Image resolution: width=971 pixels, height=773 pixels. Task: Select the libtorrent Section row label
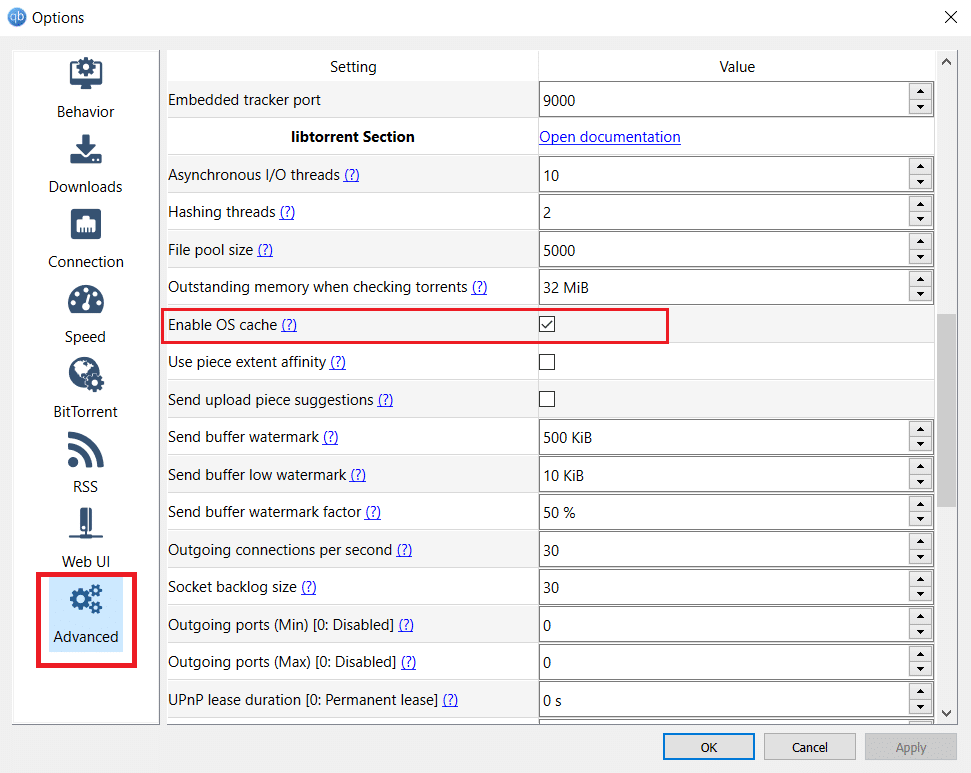[353, 137]
